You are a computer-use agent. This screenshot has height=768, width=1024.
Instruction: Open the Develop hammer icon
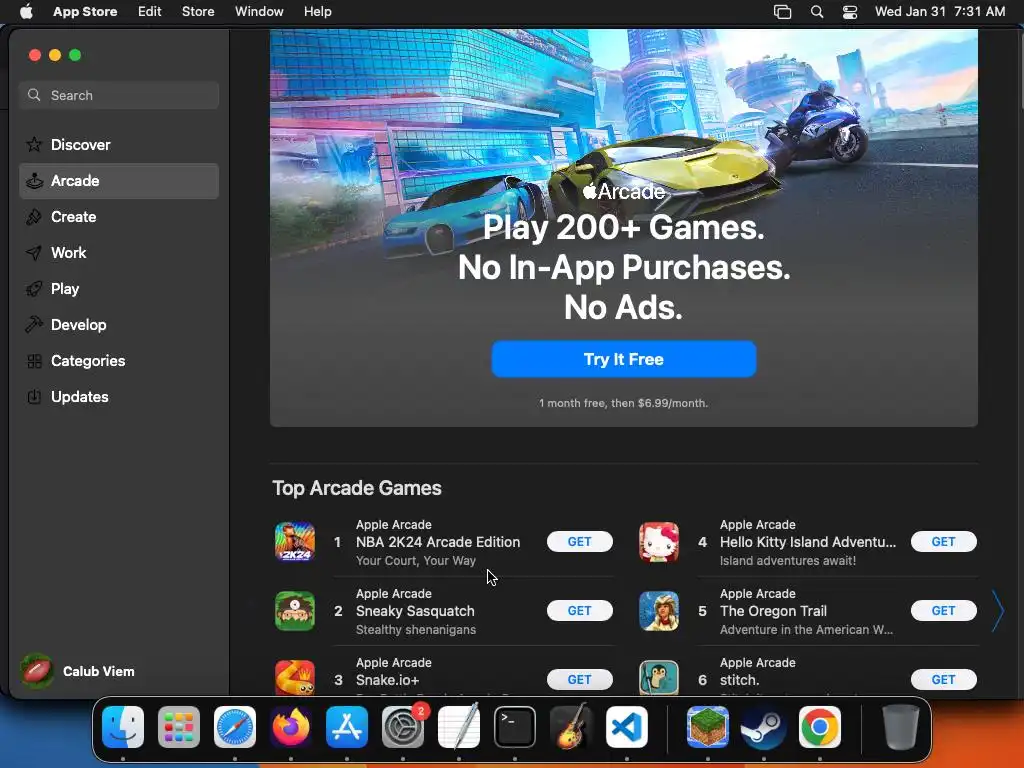tap(34, 325)
